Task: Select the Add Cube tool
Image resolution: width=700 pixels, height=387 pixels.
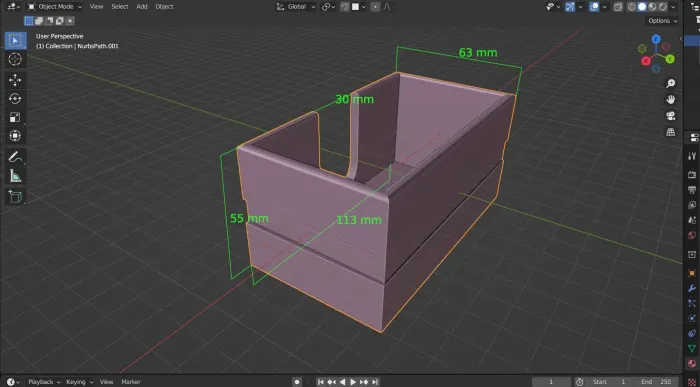Action: (x=15, y=196)
